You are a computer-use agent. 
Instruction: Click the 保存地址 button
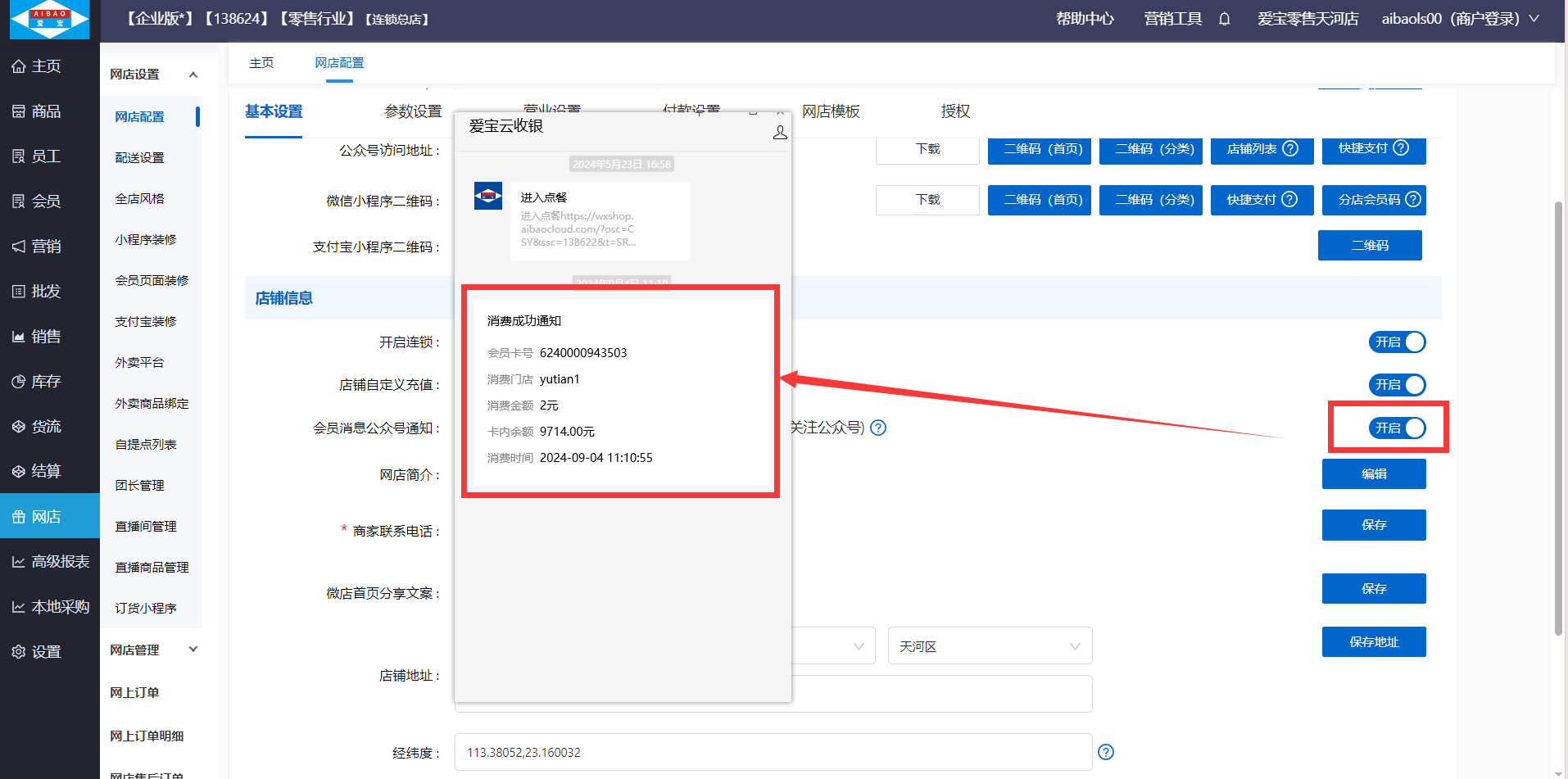pyautogui.click(x=1373, y=642)
